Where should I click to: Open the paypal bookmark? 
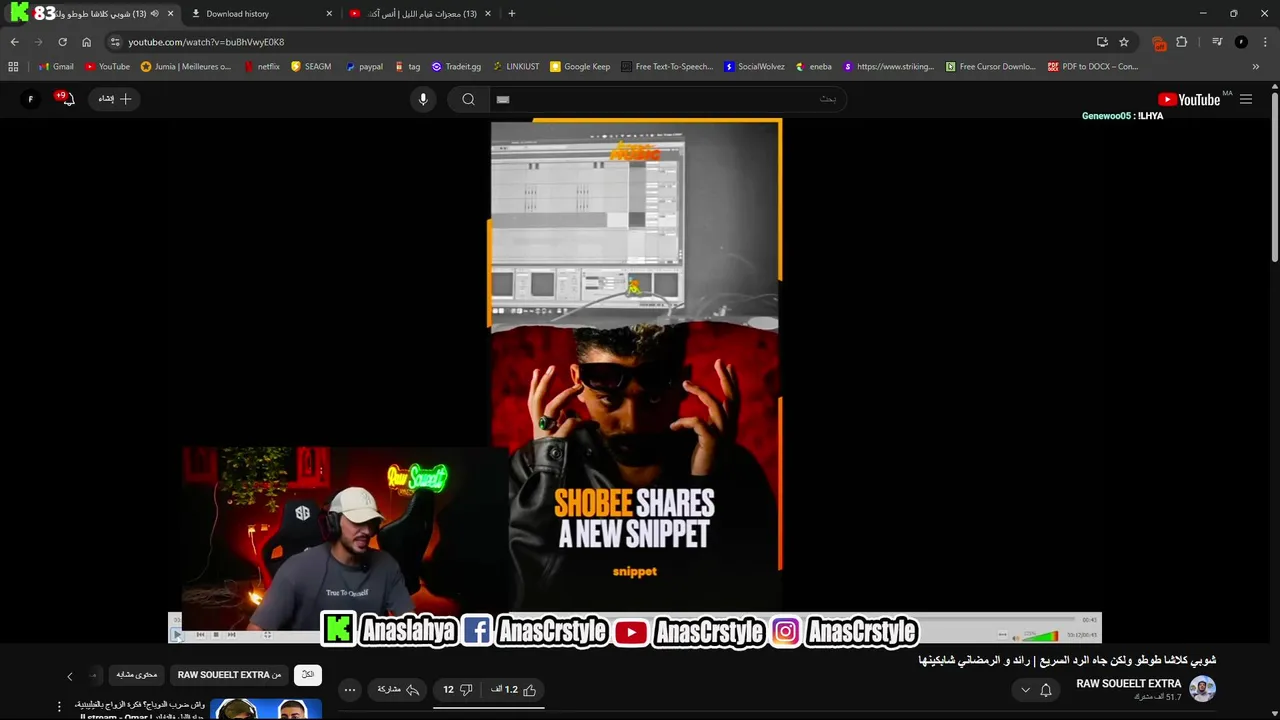(364, 67)
